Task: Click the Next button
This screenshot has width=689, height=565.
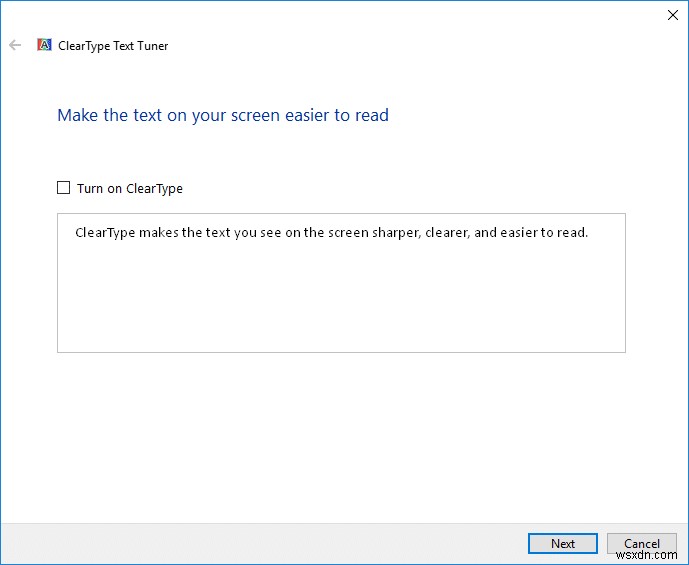Action: point(562,543)
